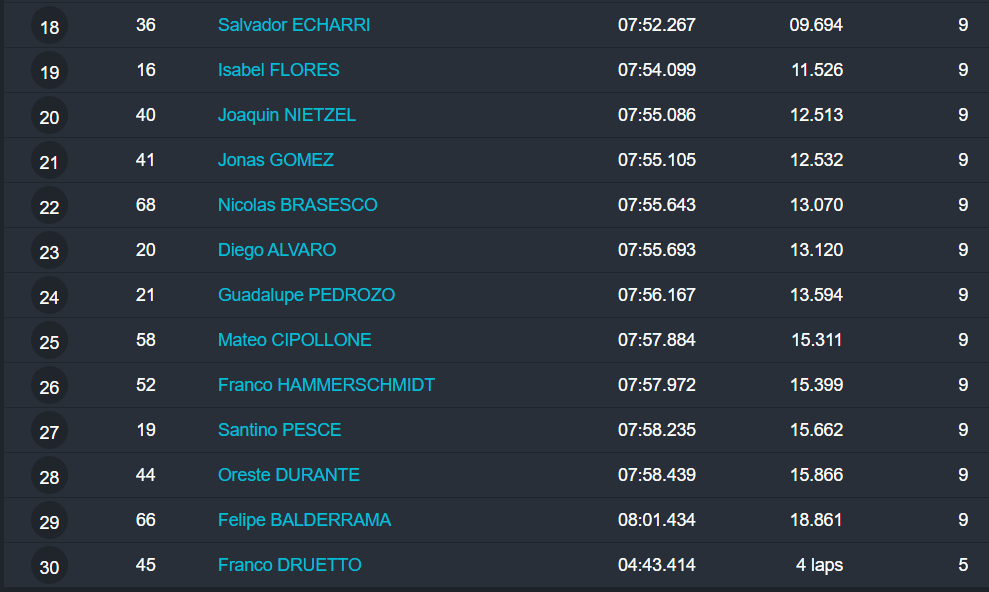Image resolution: width=989 pixels, height=592 pixels.
Task: Click Diego ALVARO name
Action: [x=277, y=250]
